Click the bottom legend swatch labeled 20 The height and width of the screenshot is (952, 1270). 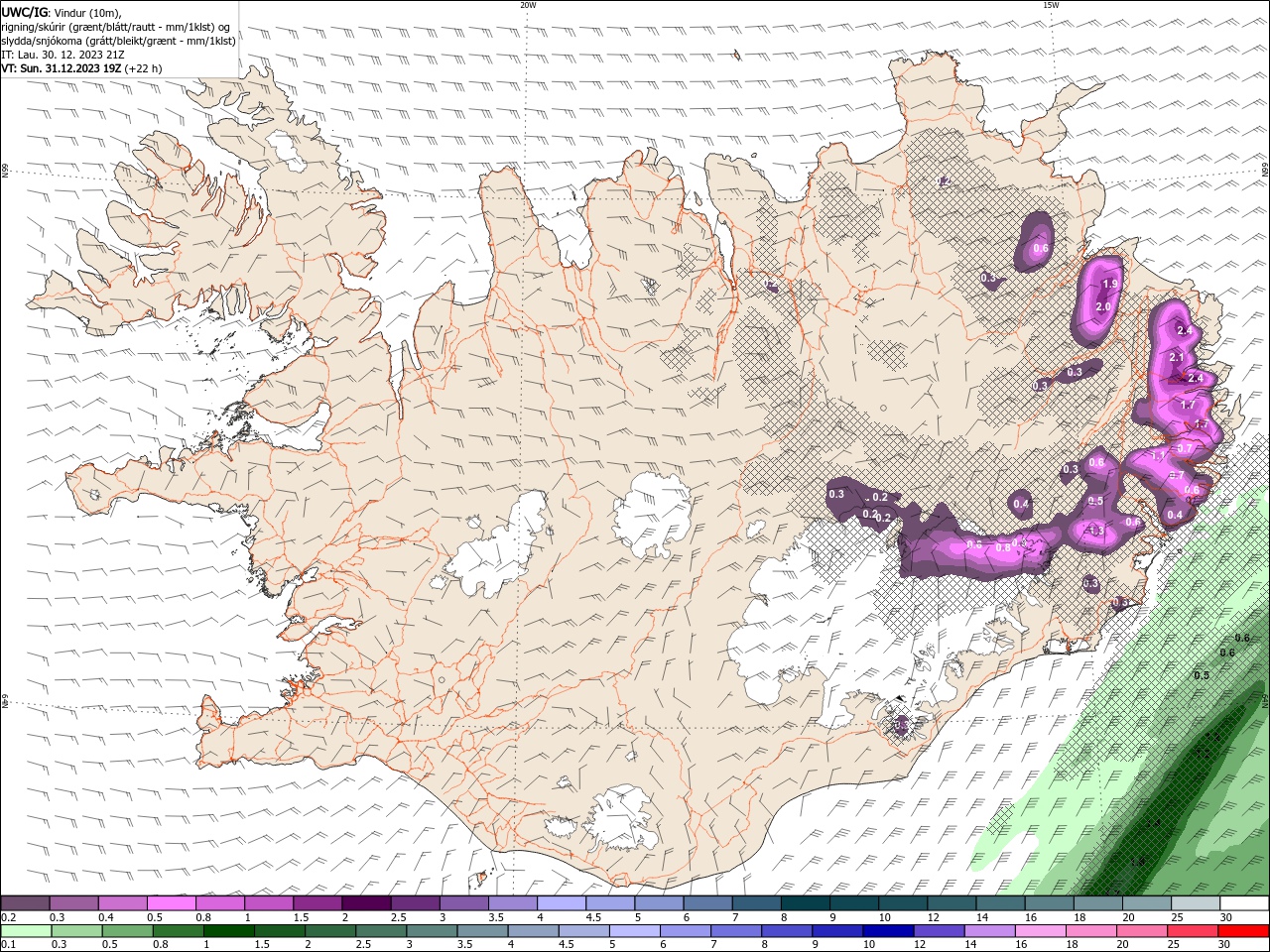click(1140, 931)
